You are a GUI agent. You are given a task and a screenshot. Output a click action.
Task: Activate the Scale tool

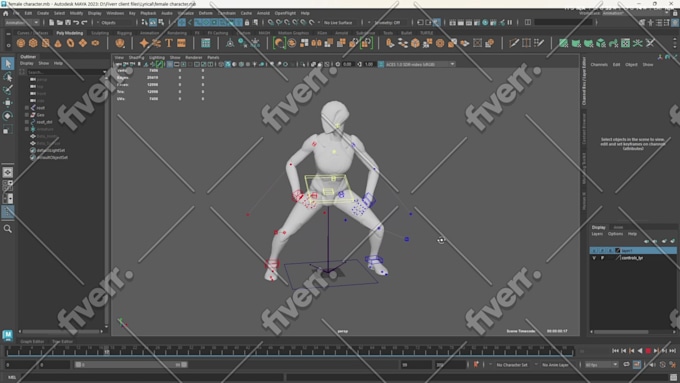coord(8,129)
